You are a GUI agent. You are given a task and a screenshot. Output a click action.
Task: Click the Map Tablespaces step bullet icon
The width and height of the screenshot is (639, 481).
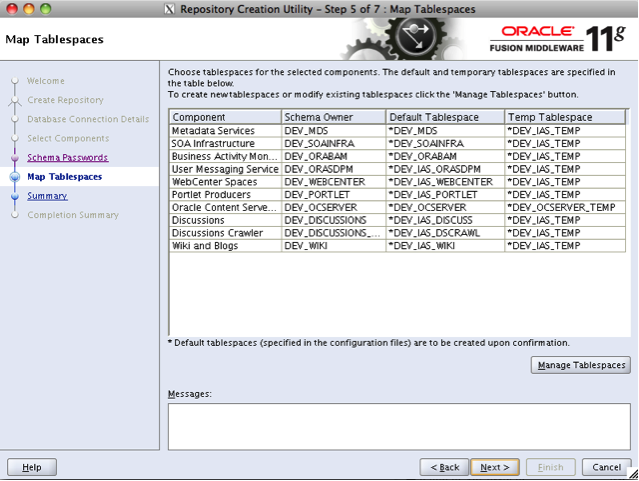[x=14, y=177]
